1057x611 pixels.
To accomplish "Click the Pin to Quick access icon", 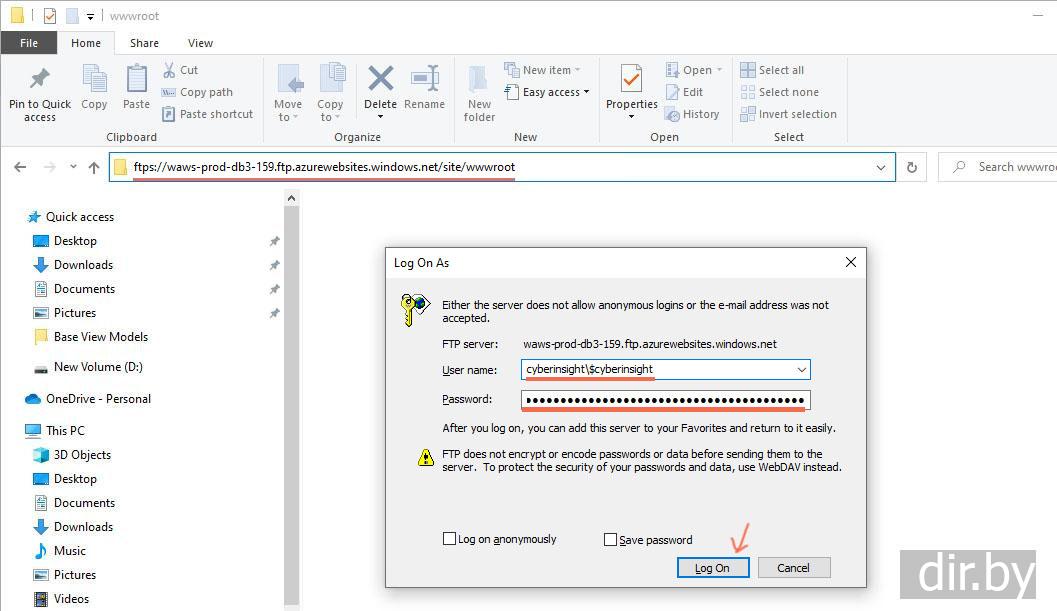I will click(x=40, y=80).
